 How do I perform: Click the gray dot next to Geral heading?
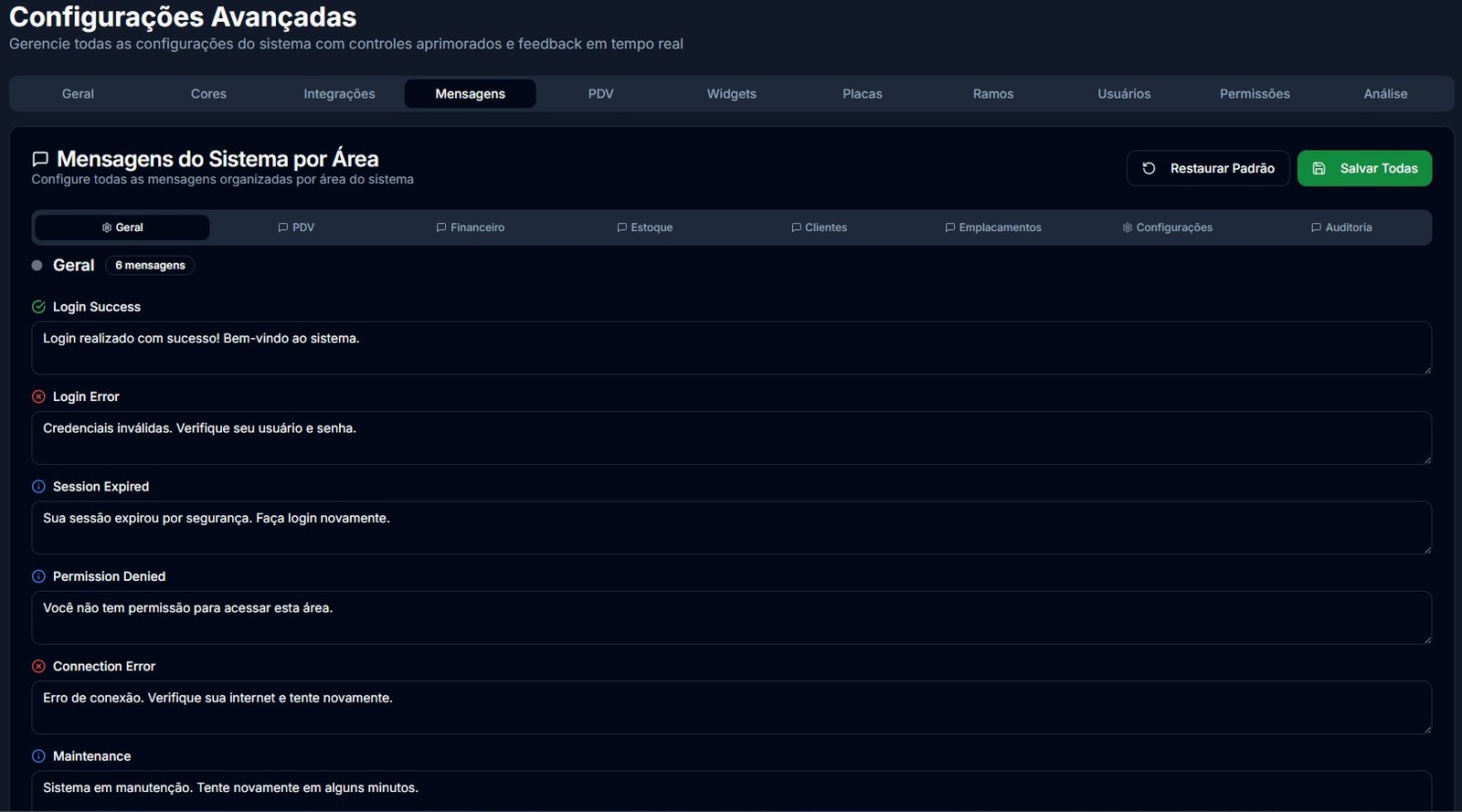coord(37,266)
